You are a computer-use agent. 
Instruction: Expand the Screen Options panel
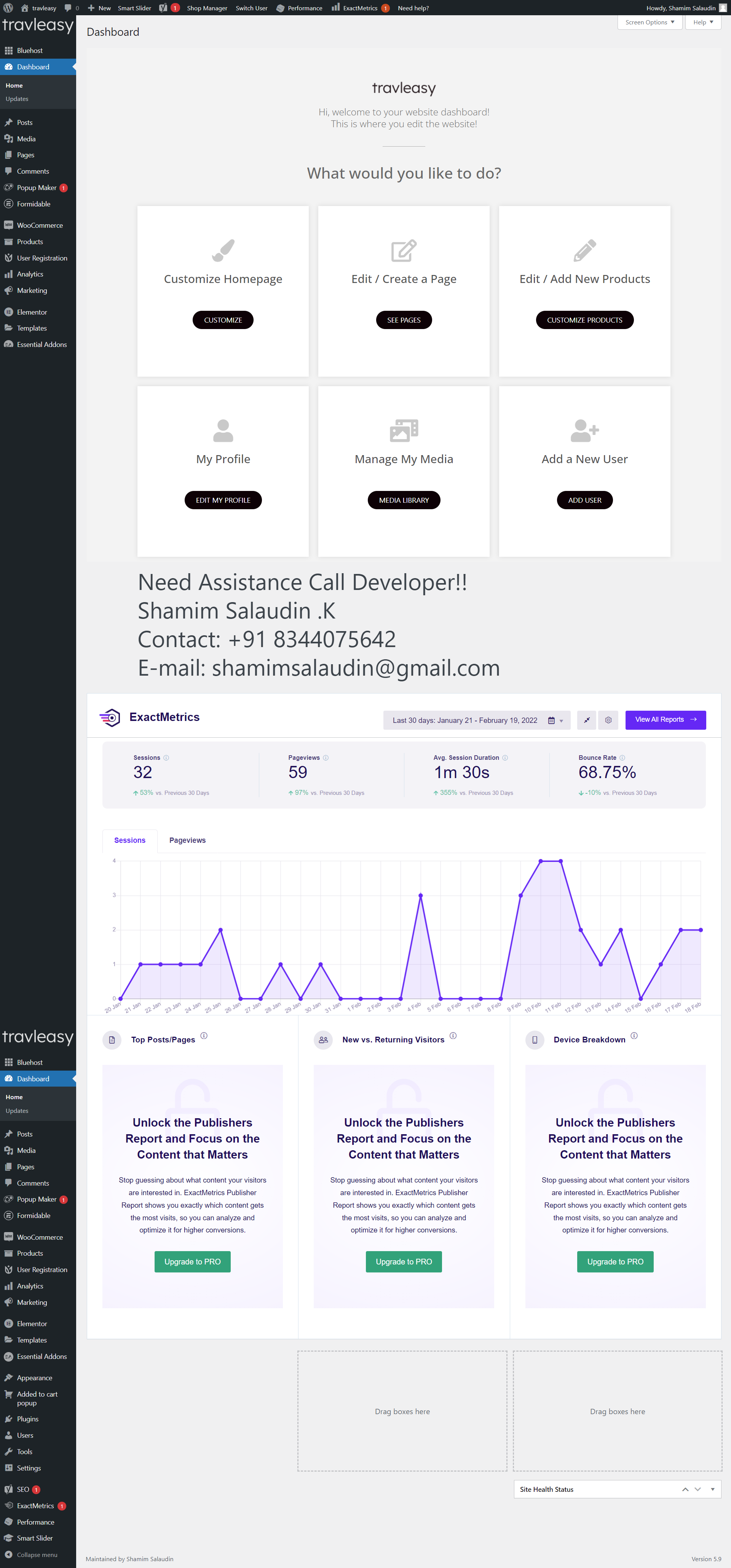(650, 22)
